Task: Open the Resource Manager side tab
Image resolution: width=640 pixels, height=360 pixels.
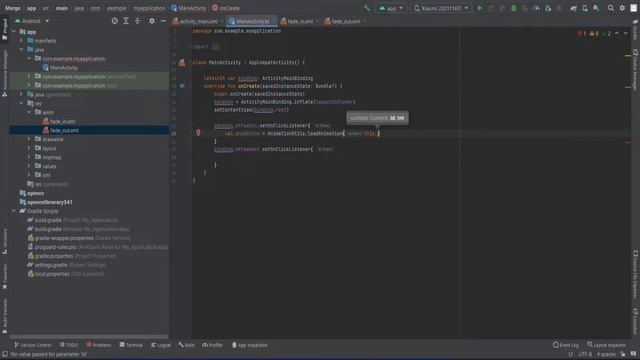Action: (x=4, y=73)
